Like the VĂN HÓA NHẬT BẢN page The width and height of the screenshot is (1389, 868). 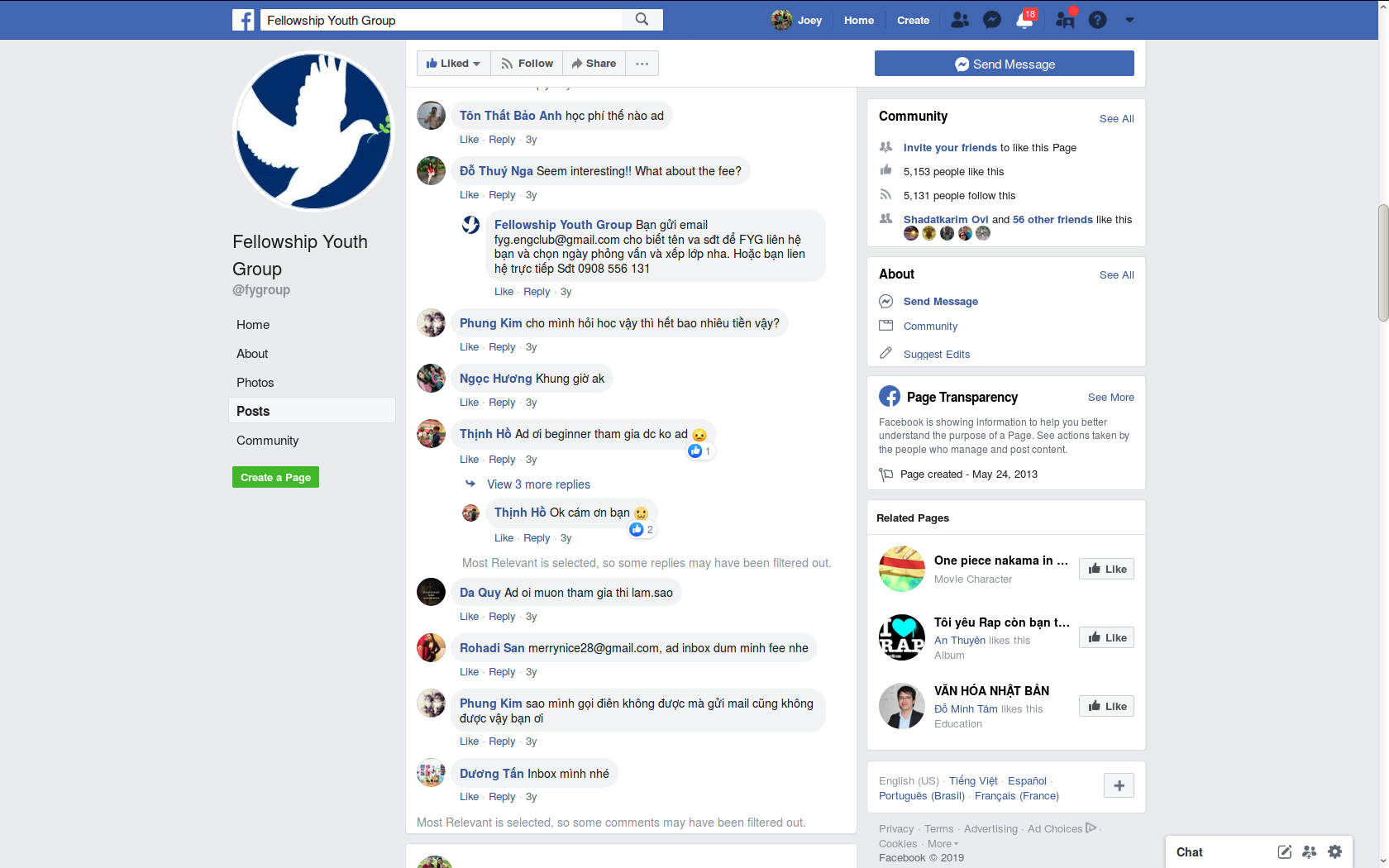(x=1106, y=705)
